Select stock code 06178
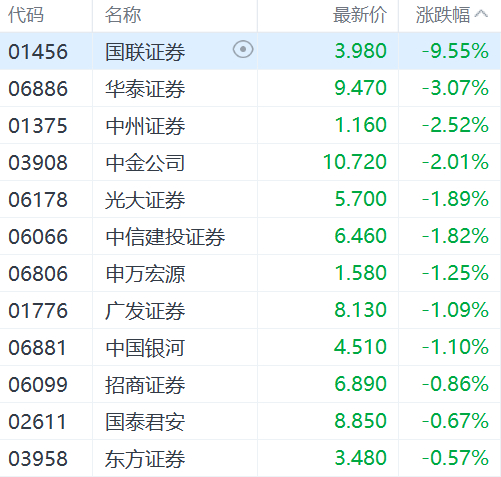Viewport: 501px width, 477px height. pos(38,200)
